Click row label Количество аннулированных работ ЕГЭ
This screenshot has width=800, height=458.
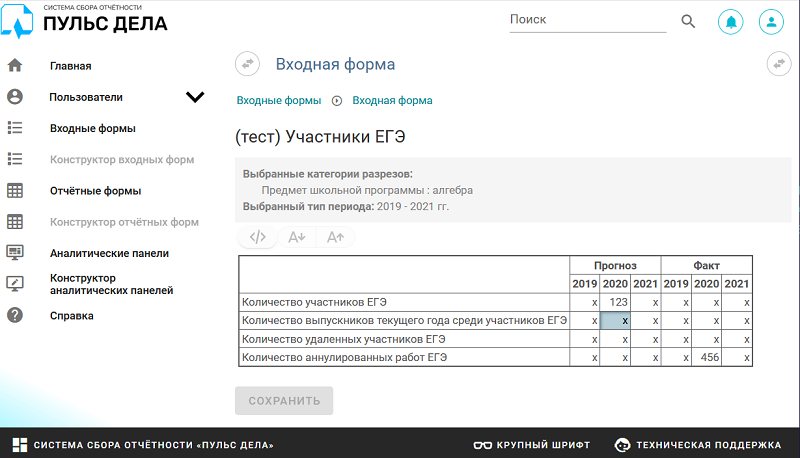(344, 358)
